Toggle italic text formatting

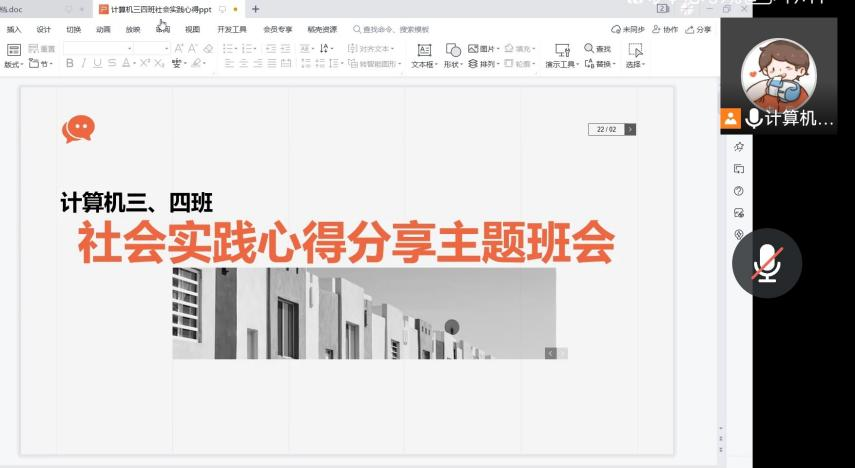(x=84, y=63)
